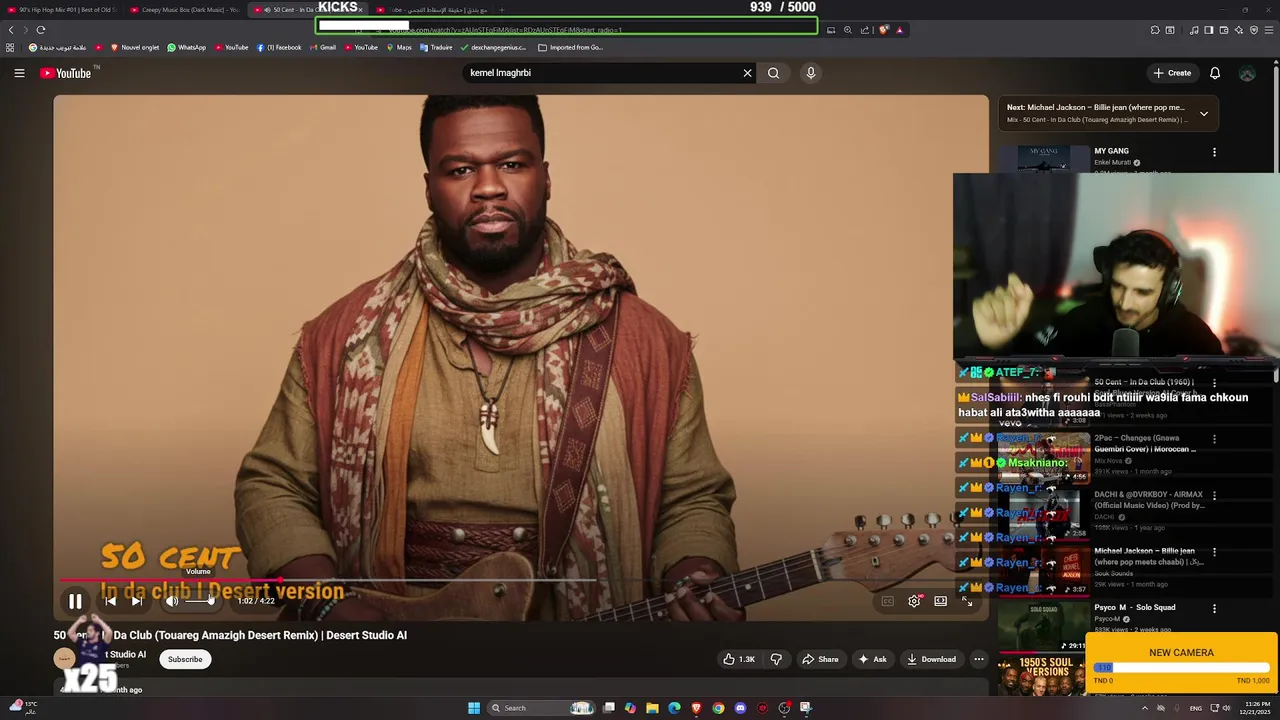The image size is (1280, 720).
Task: Open the Gmail bookmark
Action: (322, 47)
